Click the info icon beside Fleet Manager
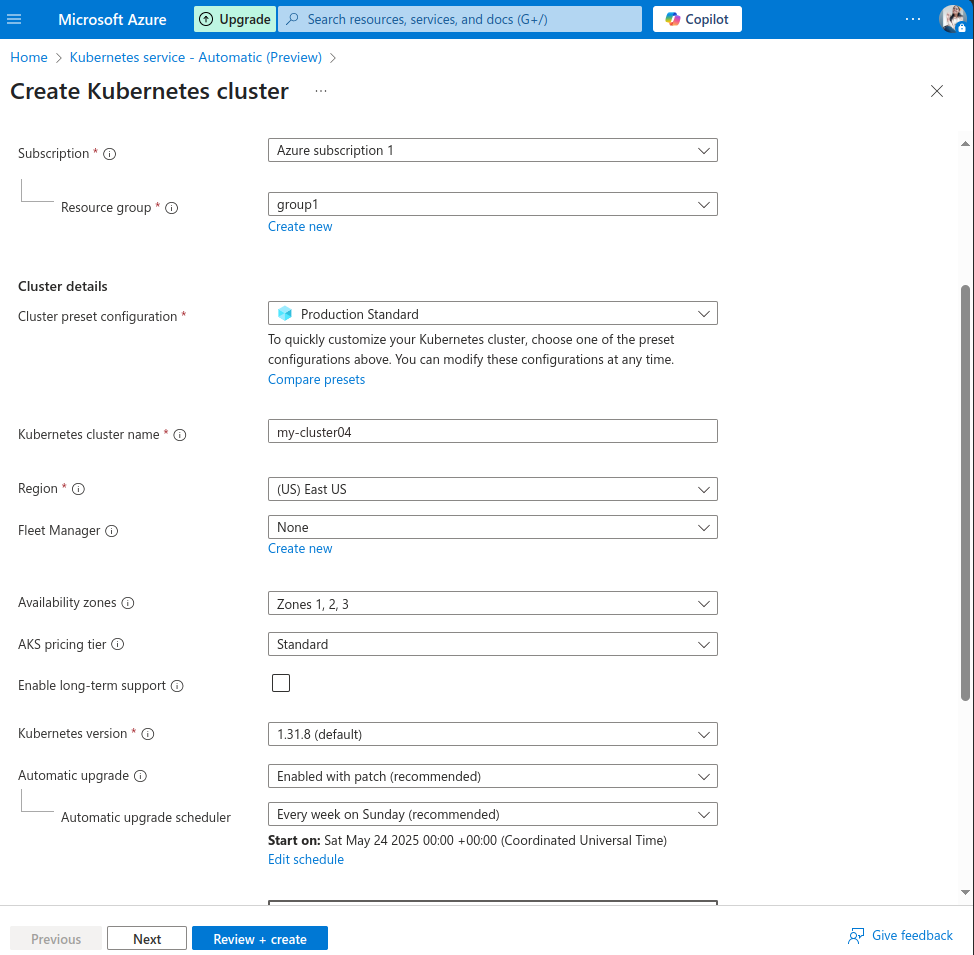The height and width of the screenshot is (955, 974). (x=112, y=531)
